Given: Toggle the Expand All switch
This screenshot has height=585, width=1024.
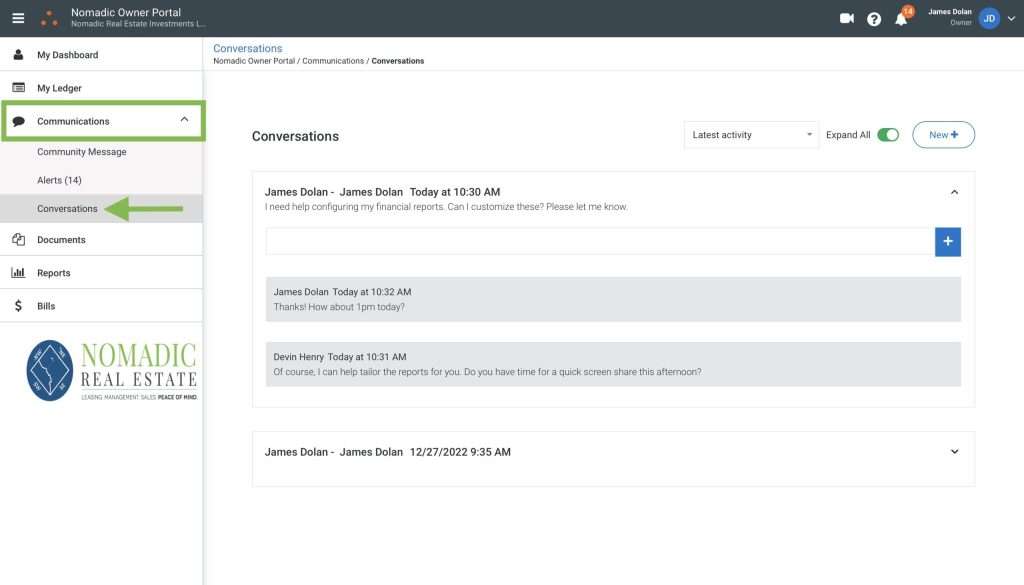Looking at the screenshot, I should 888,135.
